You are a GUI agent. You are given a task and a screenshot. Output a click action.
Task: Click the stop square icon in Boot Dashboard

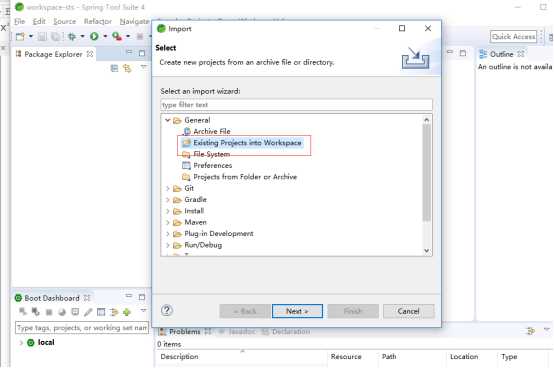click(49, 312)
